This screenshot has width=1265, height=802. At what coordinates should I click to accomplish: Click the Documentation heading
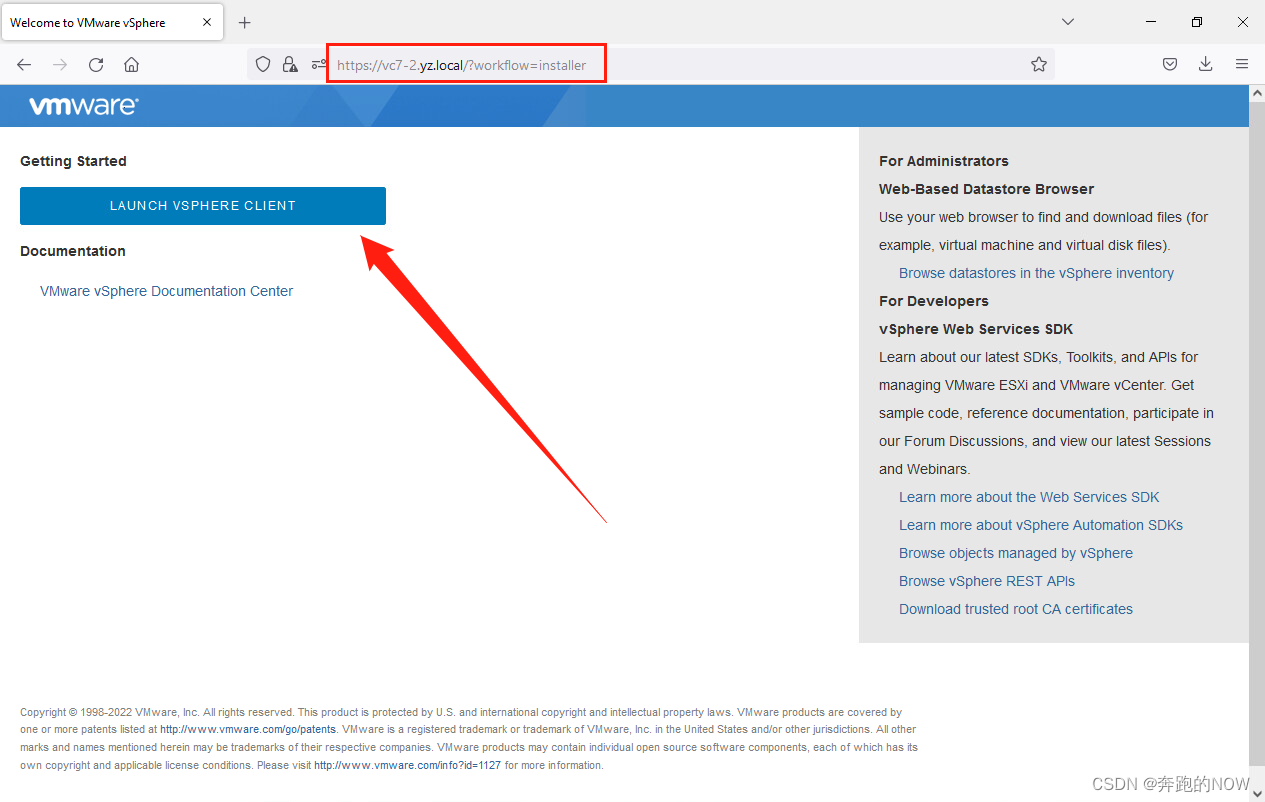[73, 251]
